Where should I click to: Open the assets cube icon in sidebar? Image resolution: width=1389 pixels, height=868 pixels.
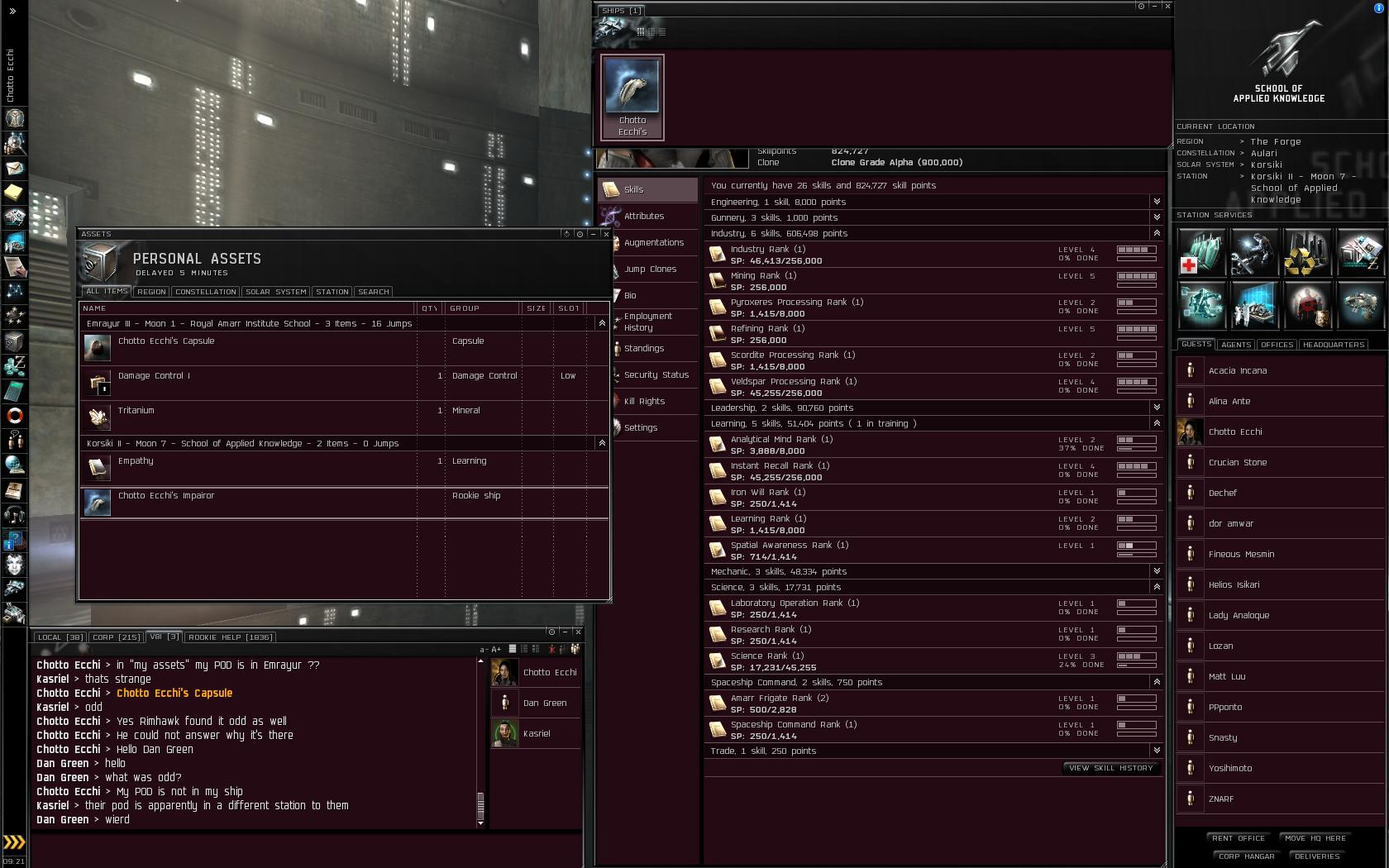(x=14, y=341)
